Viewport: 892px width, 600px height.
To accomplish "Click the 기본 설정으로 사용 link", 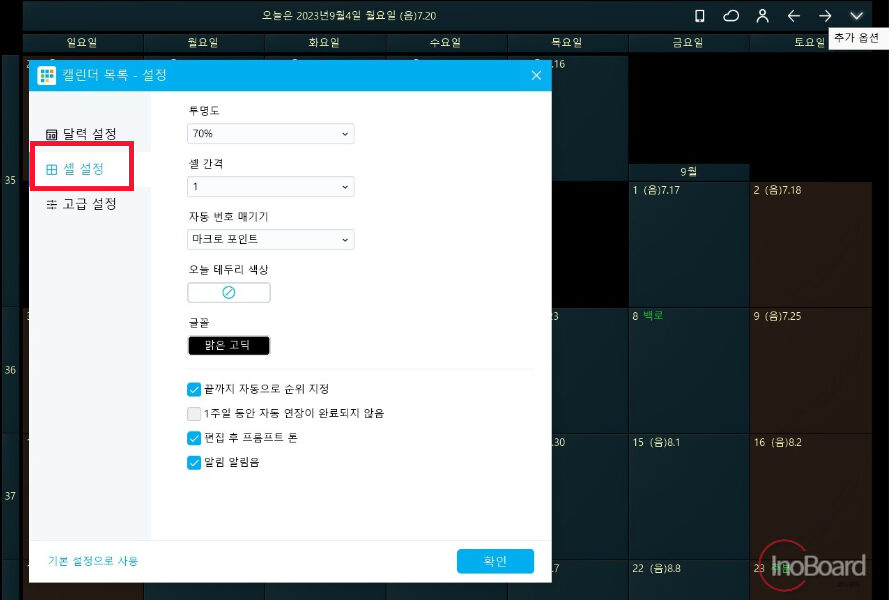I will [93, 561].
